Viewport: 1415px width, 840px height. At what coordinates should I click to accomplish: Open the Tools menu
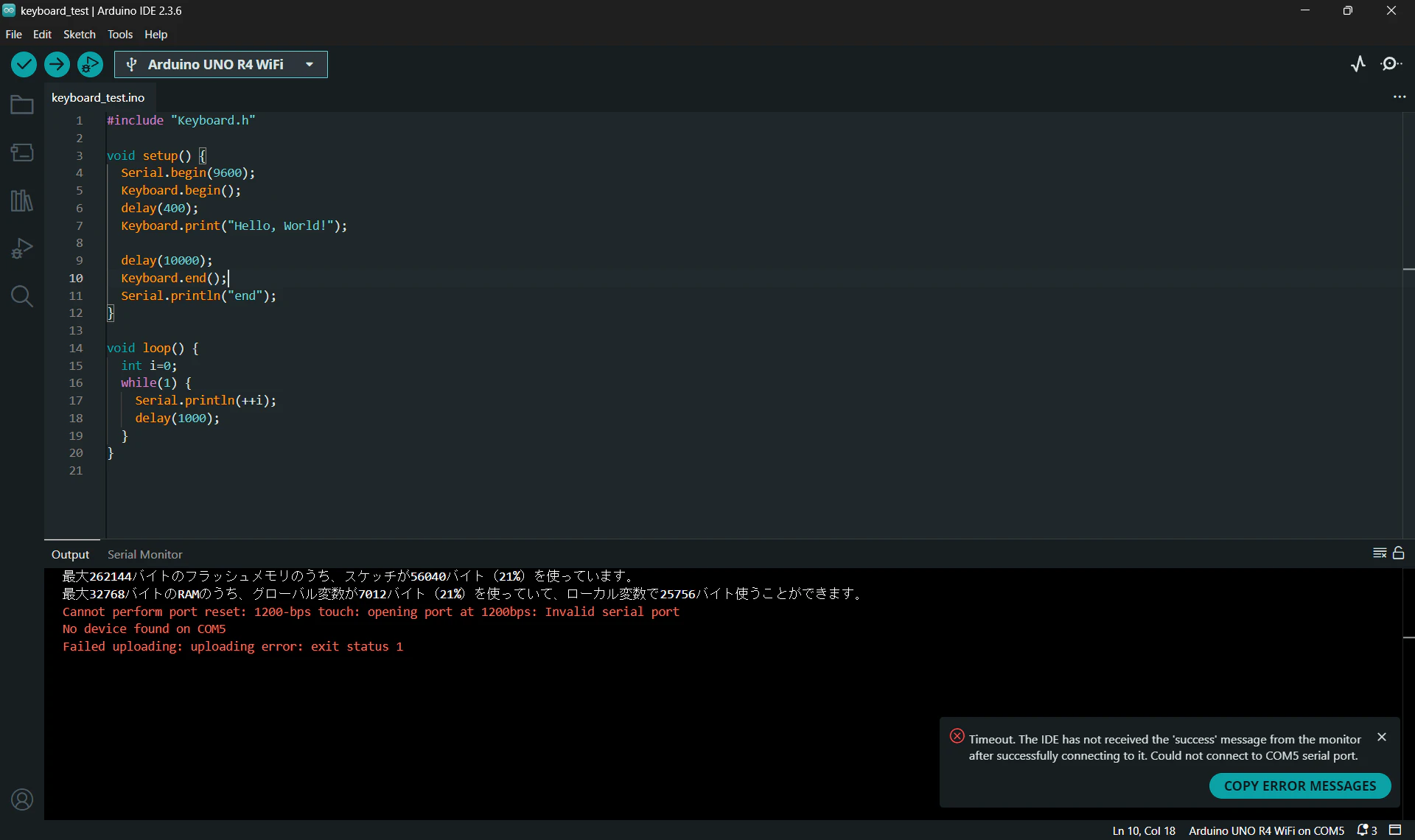[x=120, y=35]
